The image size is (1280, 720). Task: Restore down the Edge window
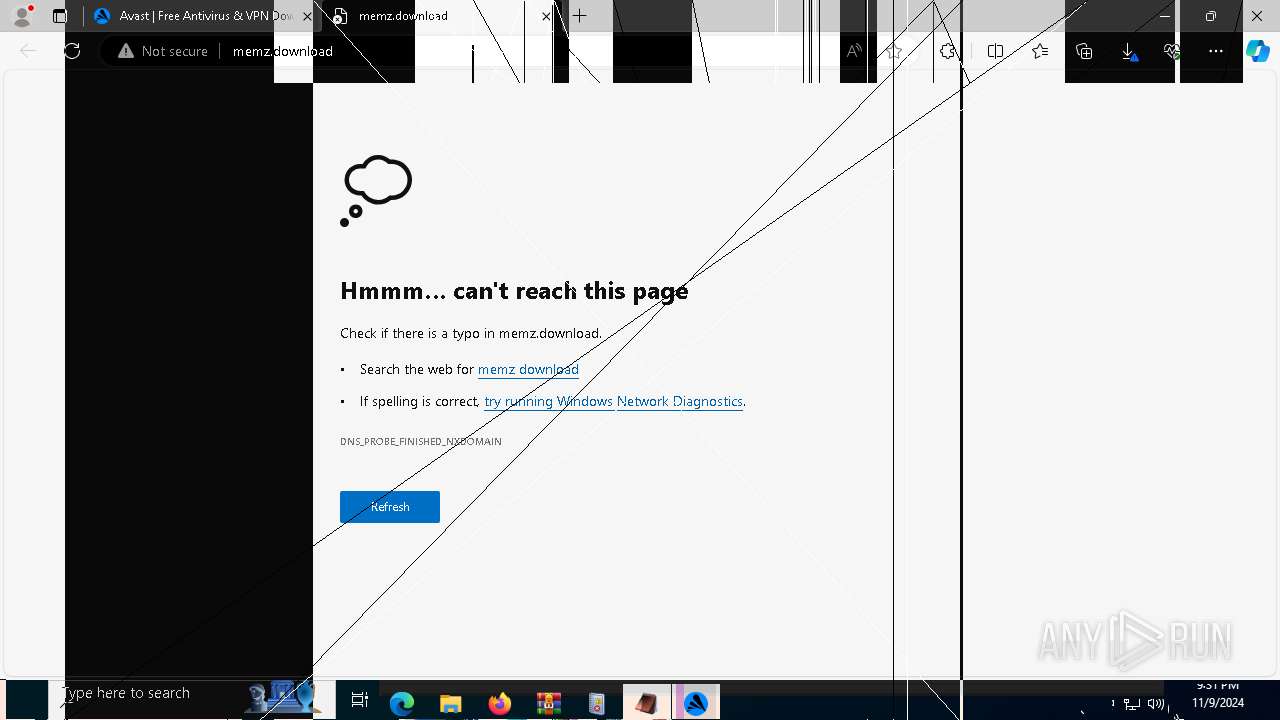[1211, 16]
